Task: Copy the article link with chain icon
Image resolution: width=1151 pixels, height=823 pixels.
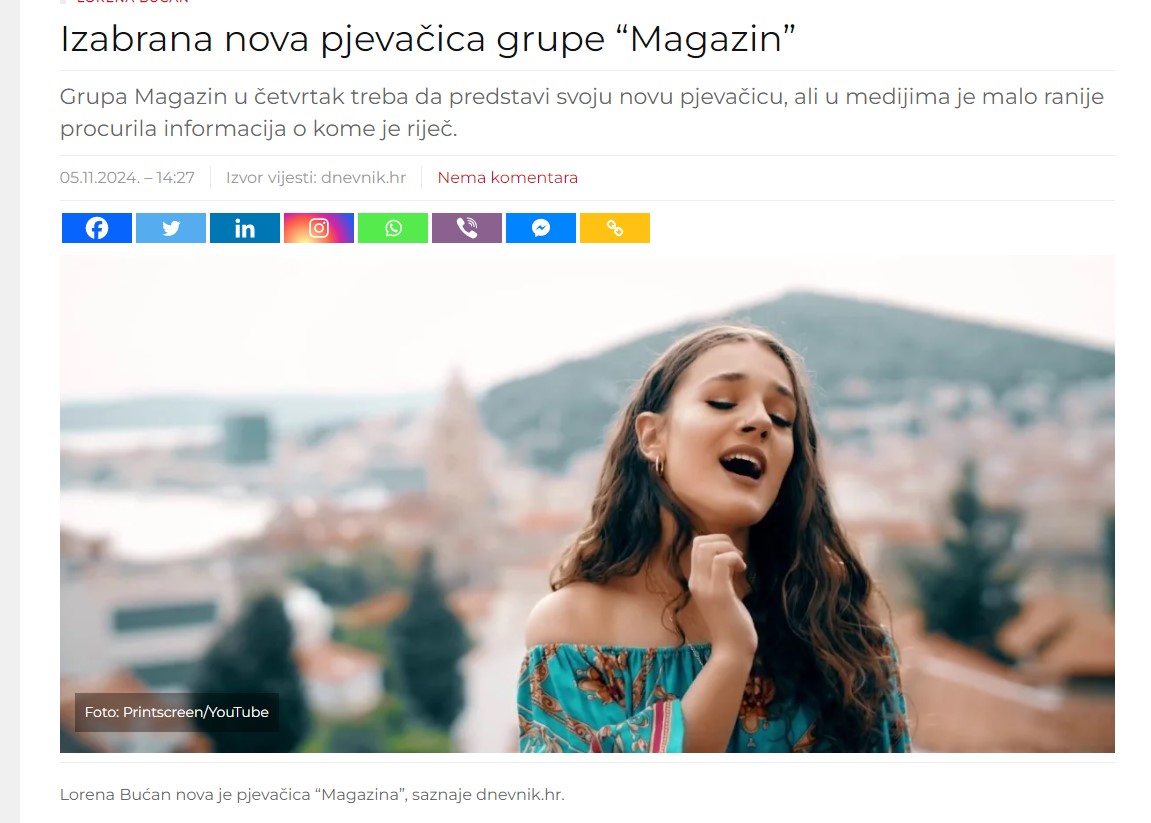Action: (x=615, y=228)
